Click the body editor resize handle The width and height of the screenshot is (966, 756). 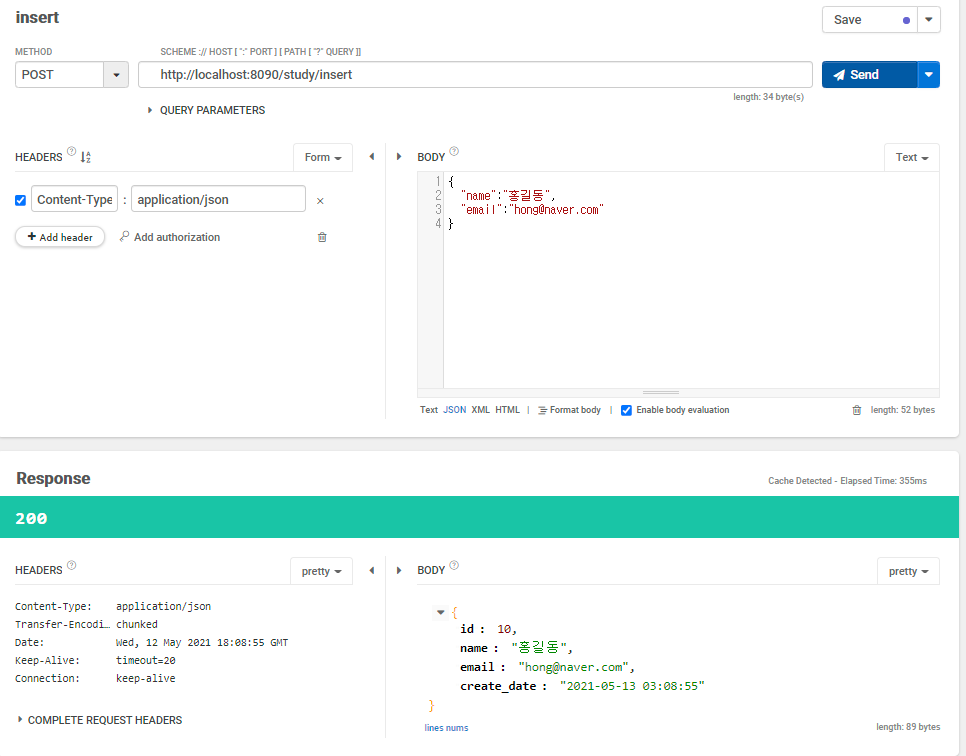660,392
